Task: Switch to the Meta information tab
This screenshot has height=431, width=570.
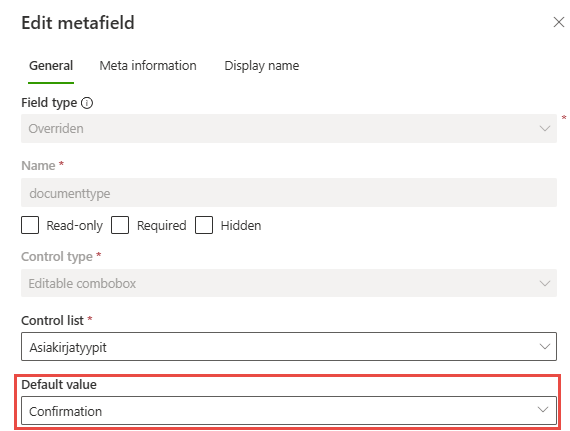Action: [x=148, y=66]
